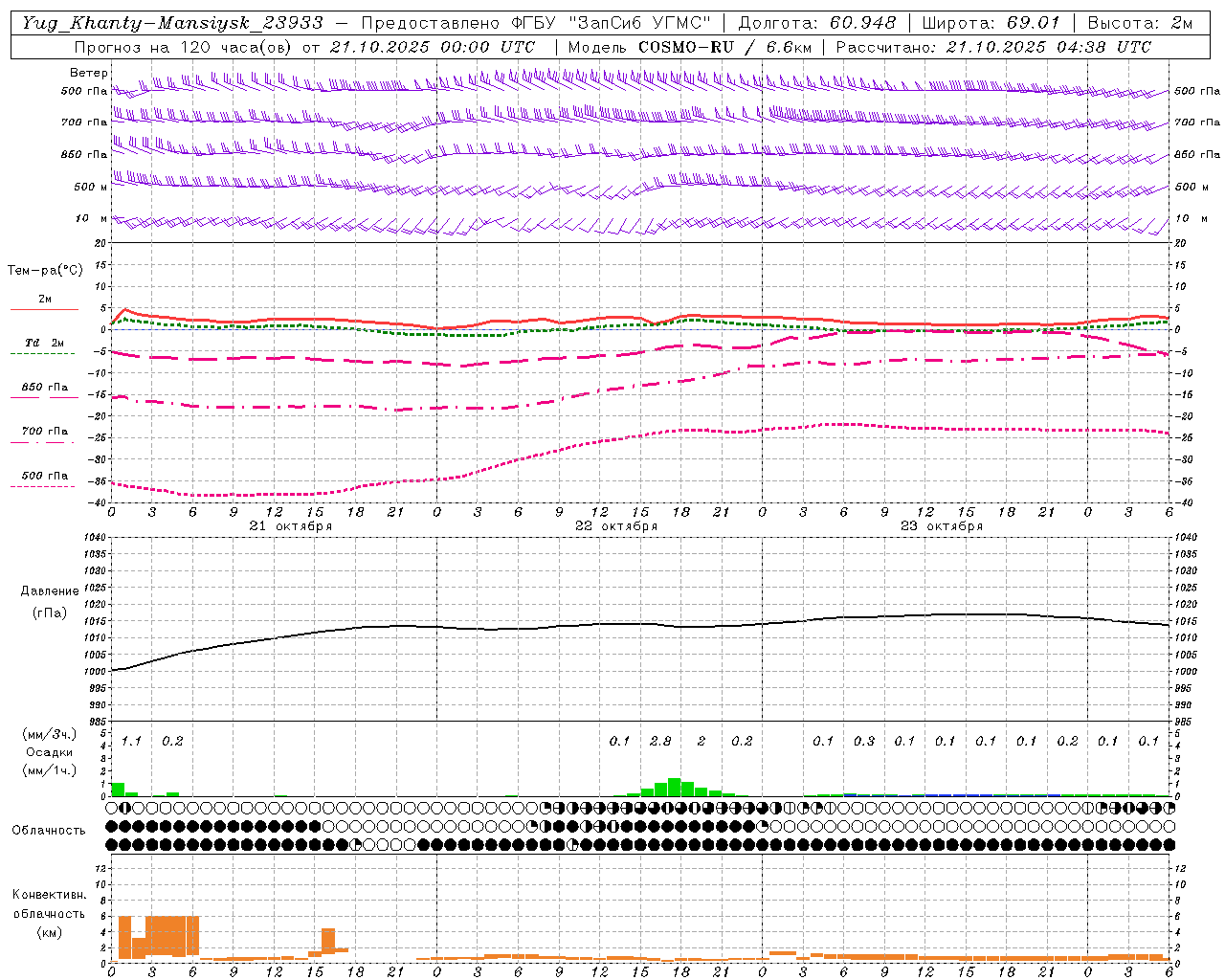This screenshot has width=1225, height=980.
Task: Click the 2.8 precipitation amount value
Action: (660, 742)
